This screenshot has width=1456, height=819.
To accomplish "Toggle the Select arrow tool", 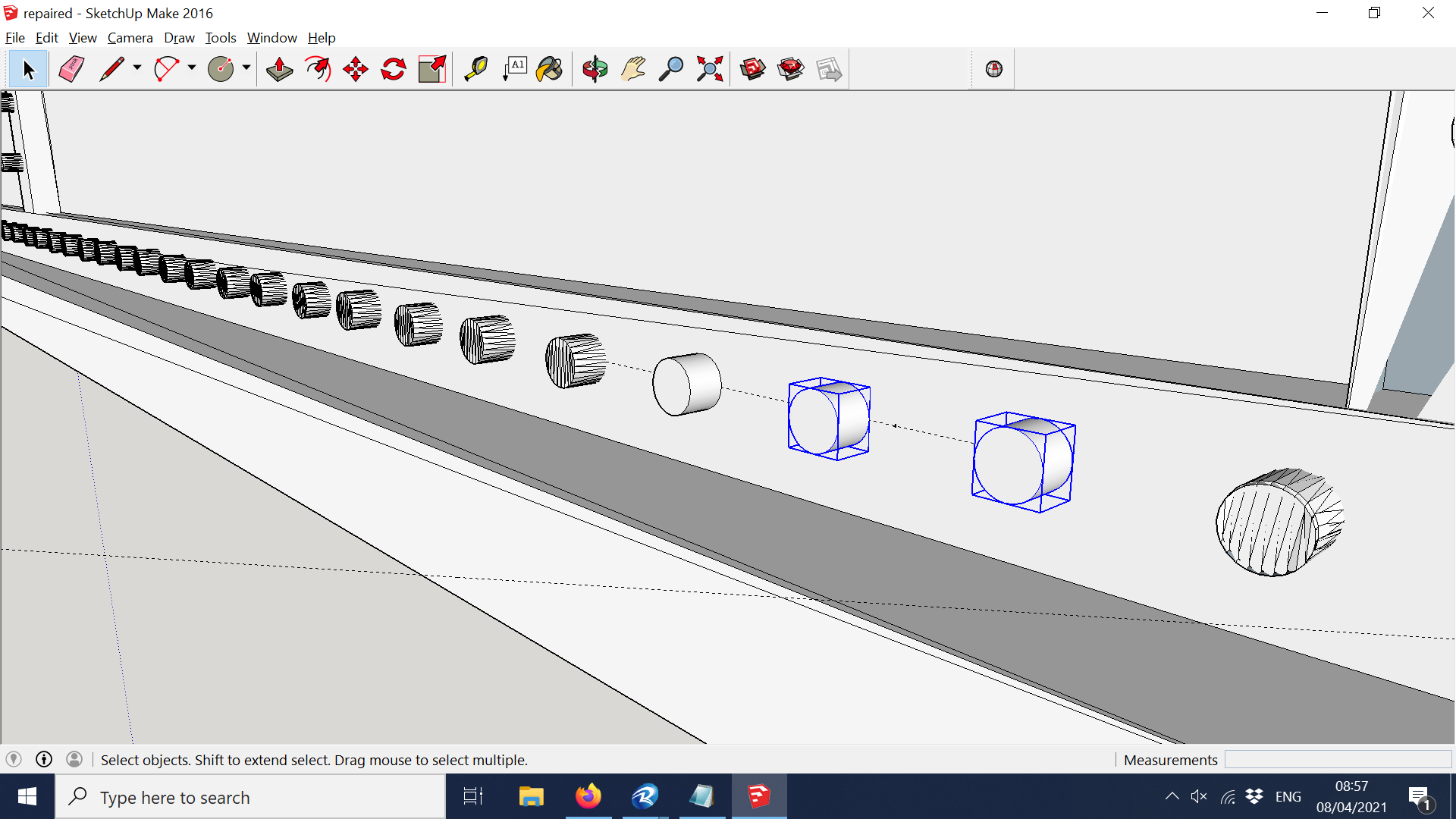I will [x=28, y=68].
